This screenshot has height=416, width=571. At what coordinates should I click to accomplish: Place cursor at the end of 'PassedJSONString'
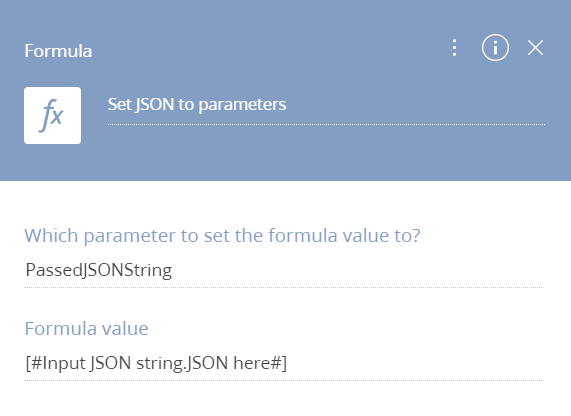(x=172, y=270)
